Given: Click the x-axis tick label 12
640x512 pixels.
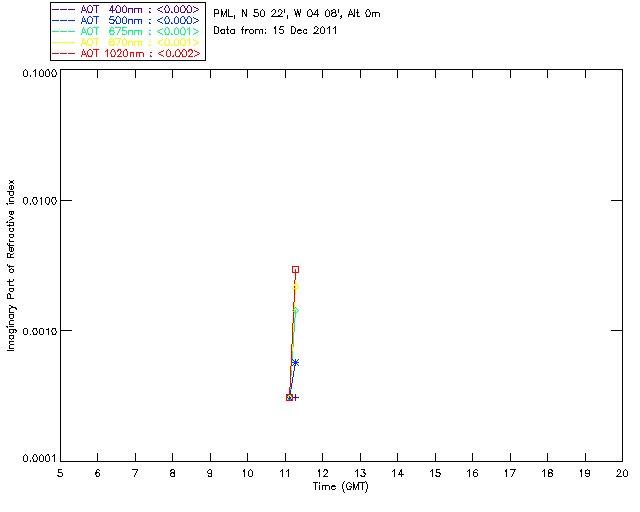Looking at the screenshot, I should click(322, 473).
